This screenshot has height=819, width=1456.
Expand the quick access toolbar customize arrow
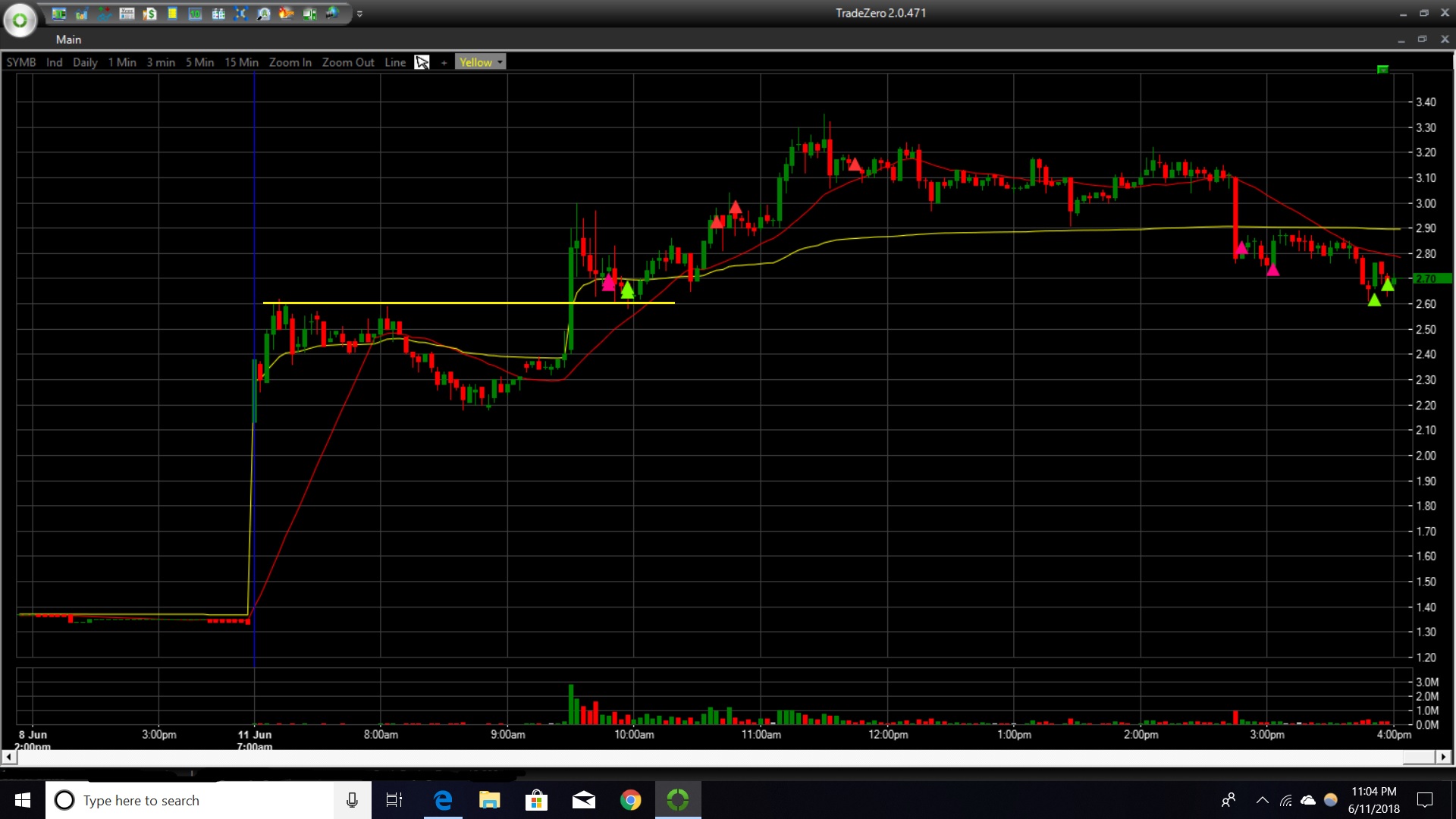[359, 14]
